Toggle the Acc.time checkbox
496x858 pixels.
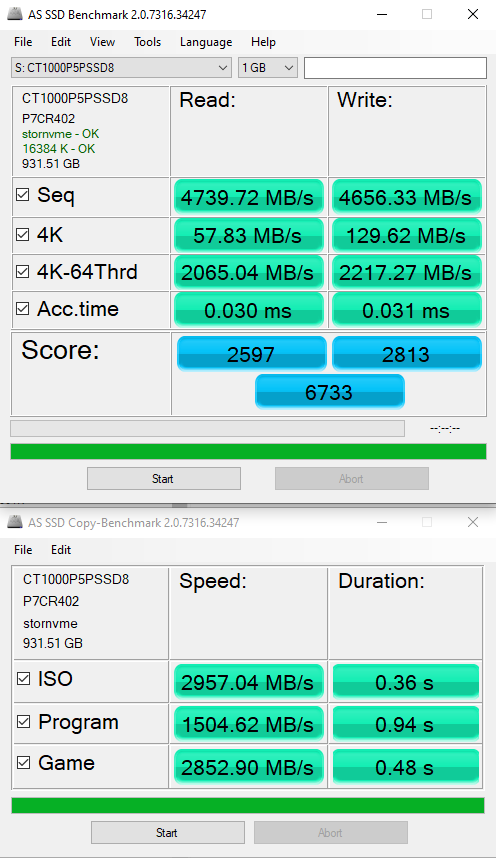tap(22, 309)
